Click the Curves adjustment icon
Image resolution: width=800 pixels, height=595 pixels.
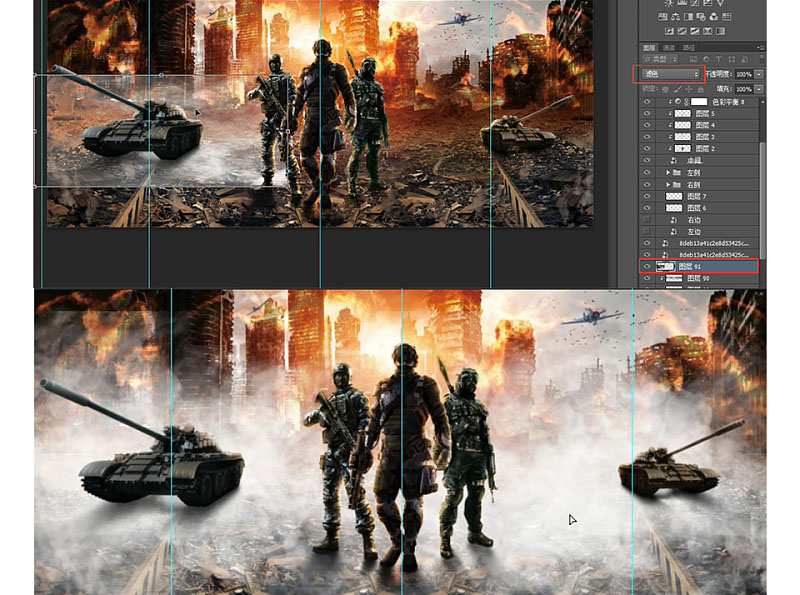pos(695,3)
